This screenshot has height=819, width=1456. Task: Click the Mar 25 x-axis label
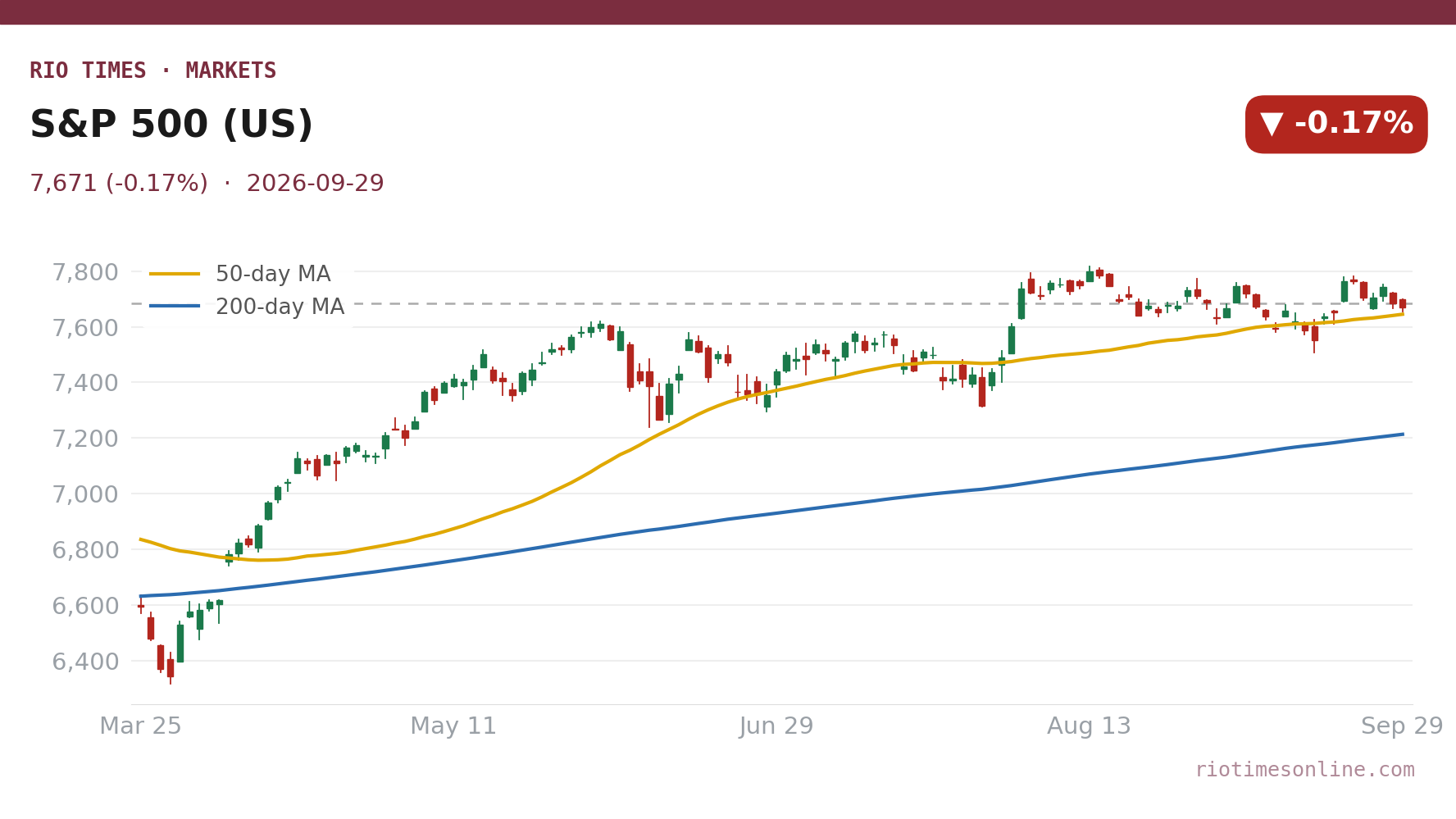pos(140,726)
